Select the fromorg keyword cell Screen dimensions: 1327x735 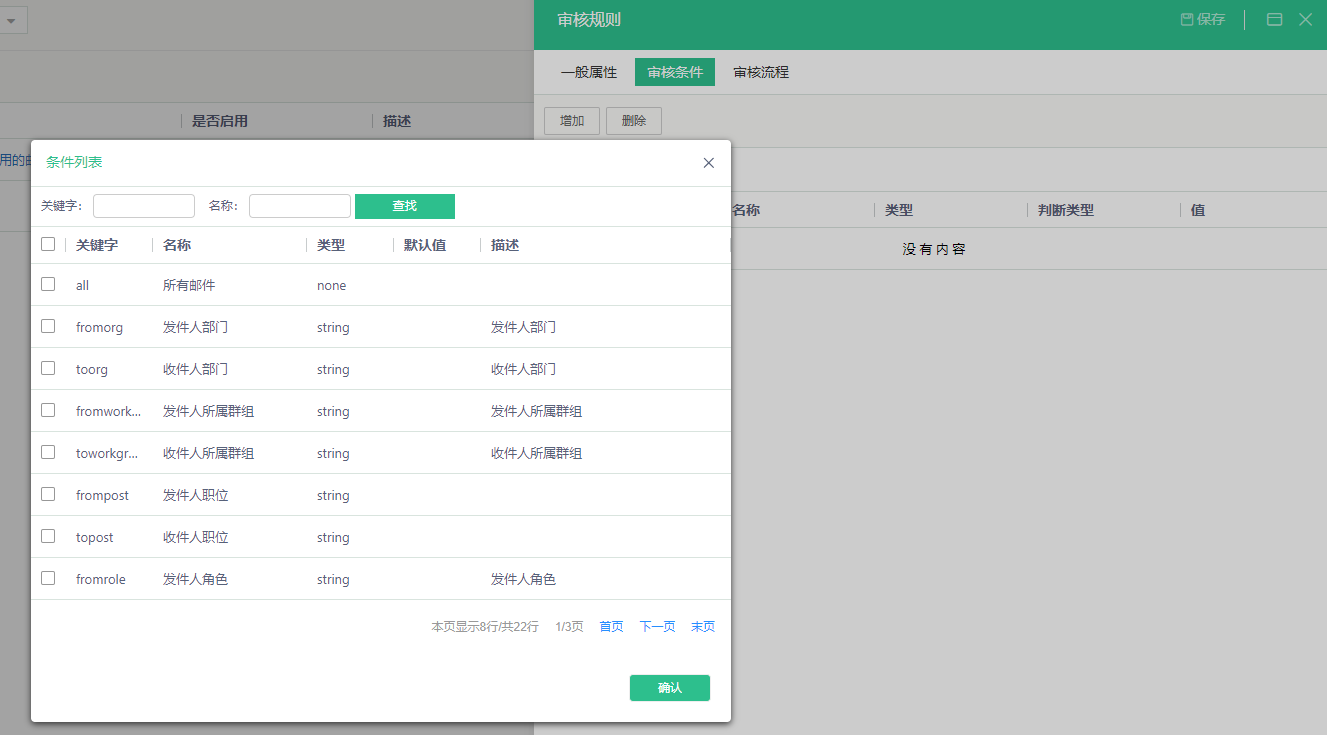click(x=99, y=327)
